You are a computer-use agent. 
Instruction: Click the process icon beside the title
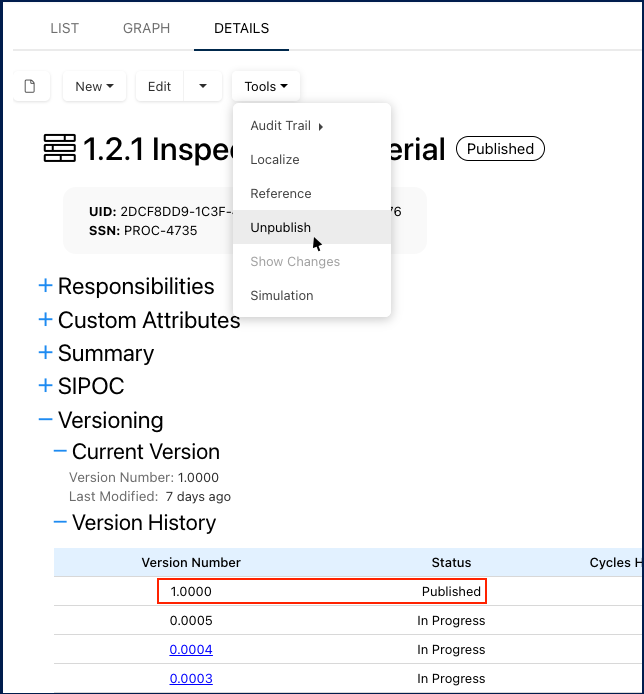60,150
